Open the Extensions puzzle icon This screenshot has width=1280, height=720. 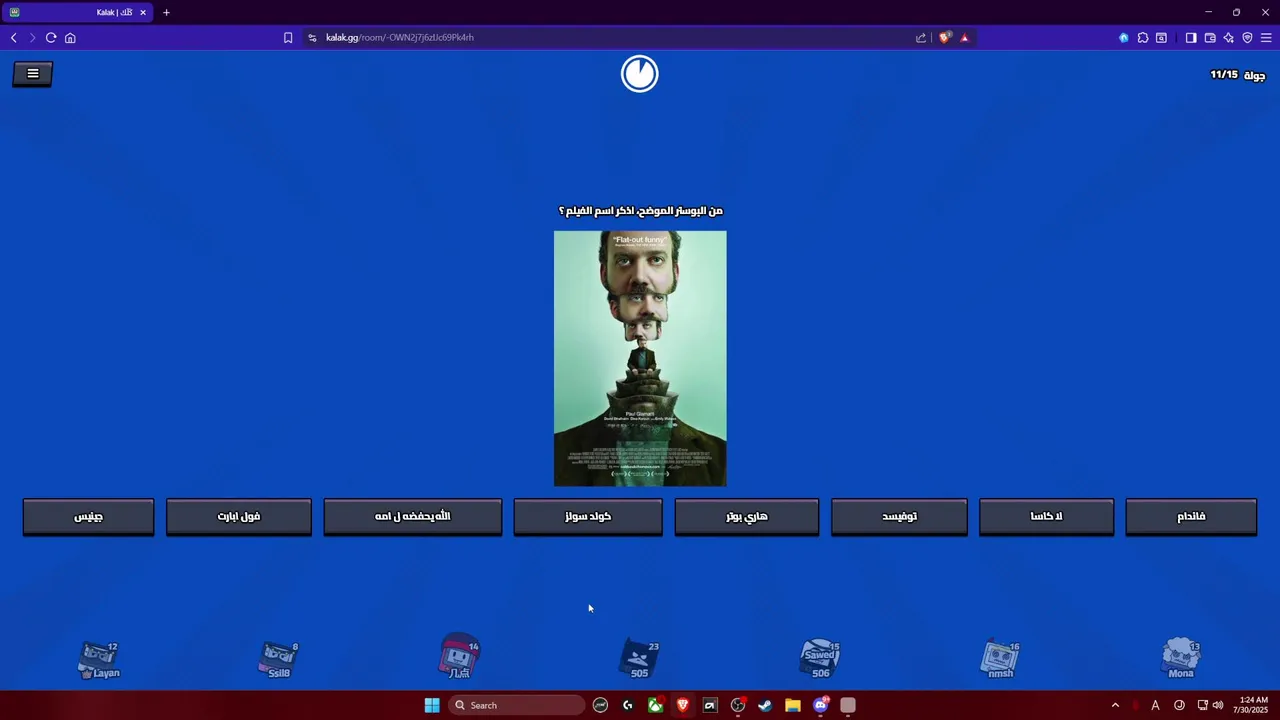[x=1143, y=38]
